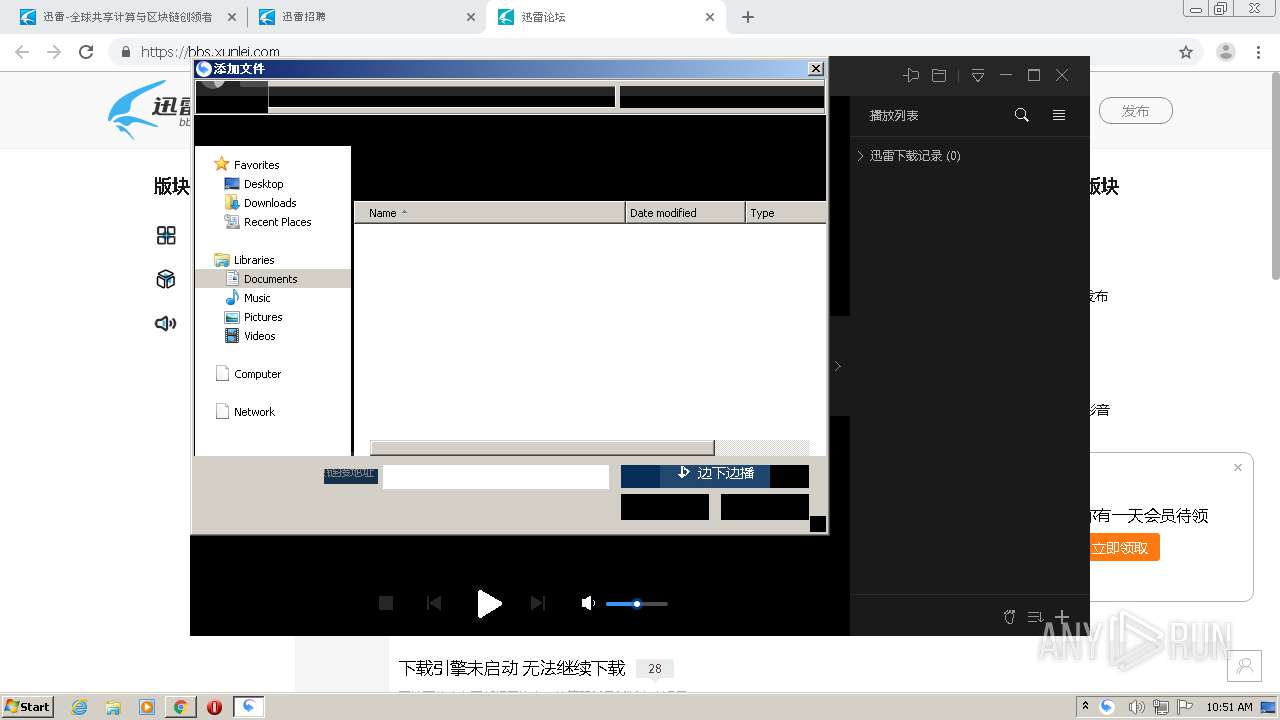Screen dimensions: 1280x720
Task: Sort files by the Type column
Action: pos(786,213)
